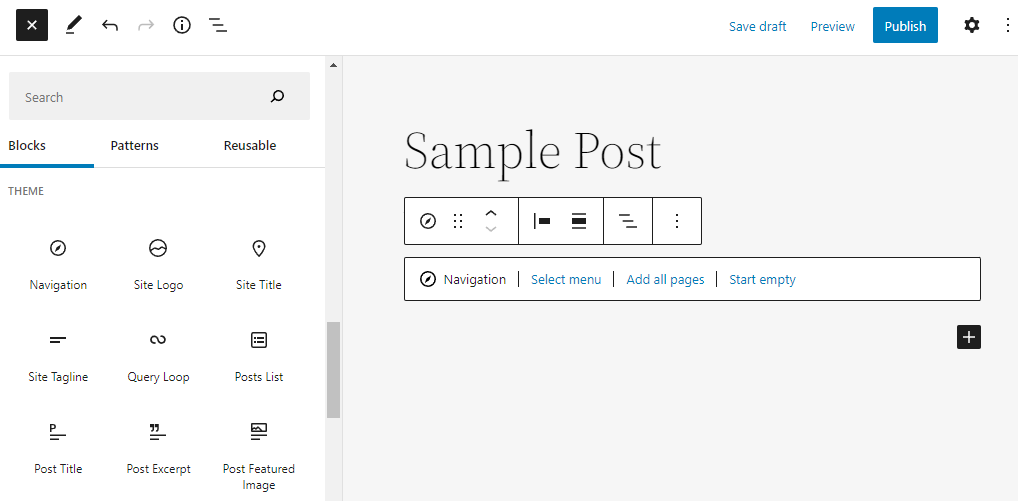Insert the Posts List block

pyautogui.click(x=259, y=354)
